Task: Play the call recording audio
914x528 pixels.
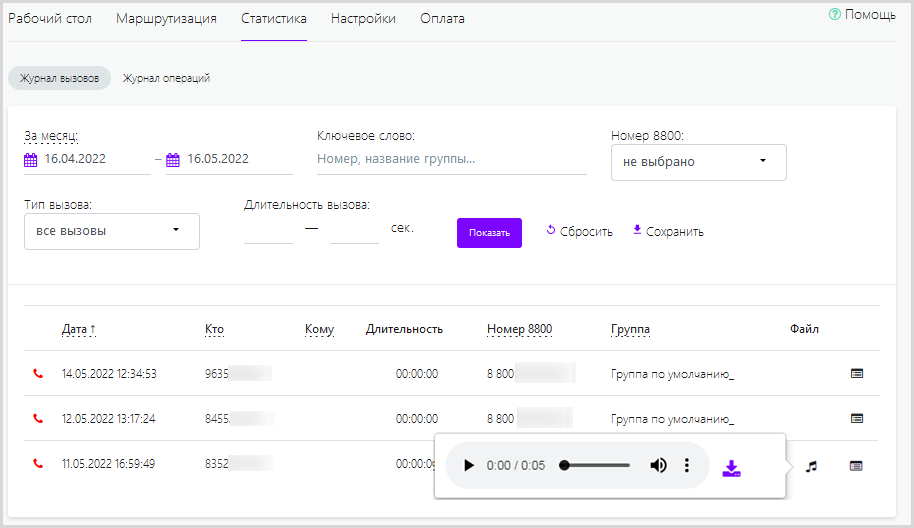Action: [468, 466]
